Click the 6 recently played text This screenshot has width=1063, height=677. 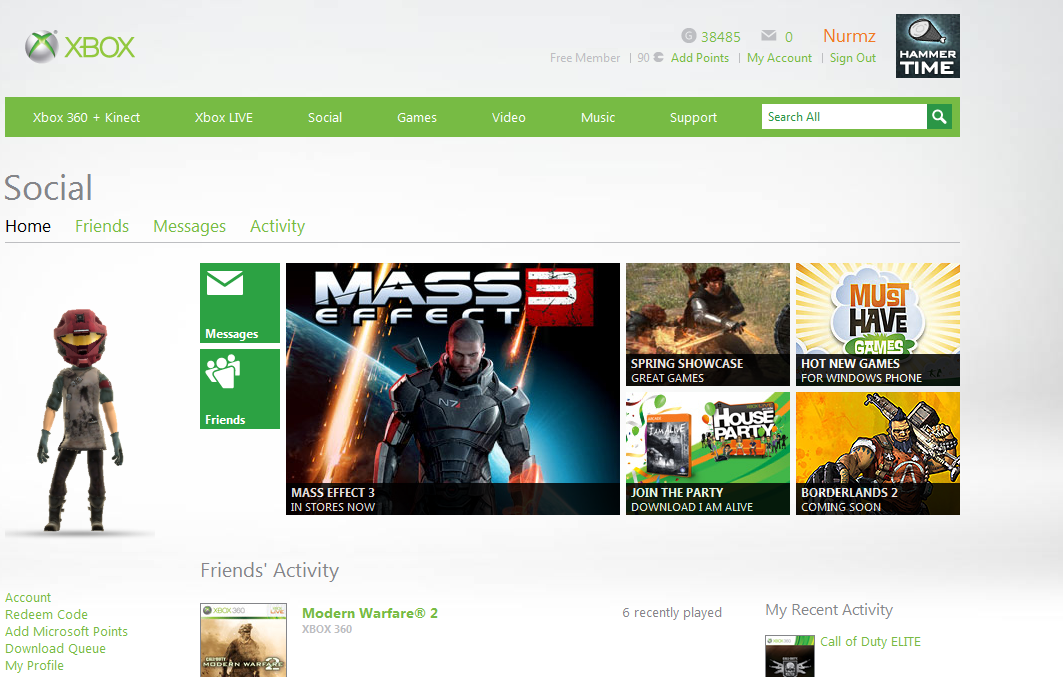pos(672,613)
